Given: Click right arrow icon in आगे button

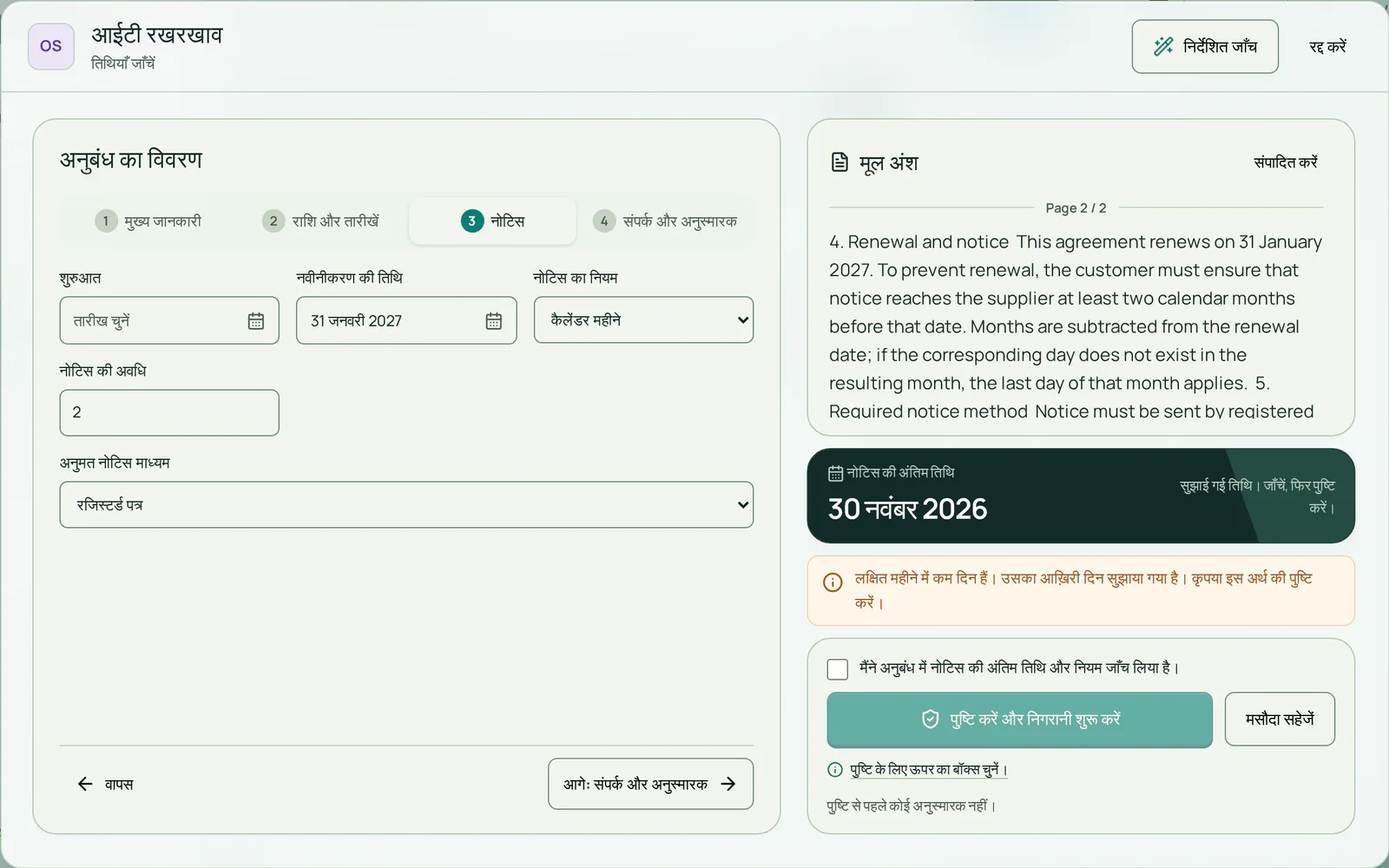Looking at the screenshot, I should 728,785.
